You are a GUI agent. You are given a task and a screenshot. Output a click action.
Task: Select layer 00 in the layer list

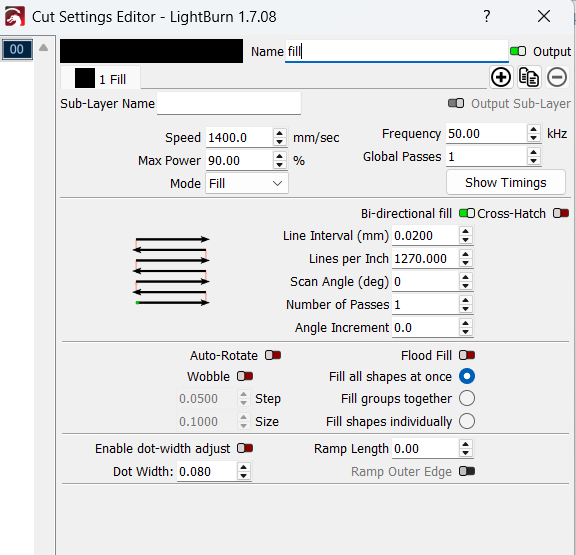[17, 49]
